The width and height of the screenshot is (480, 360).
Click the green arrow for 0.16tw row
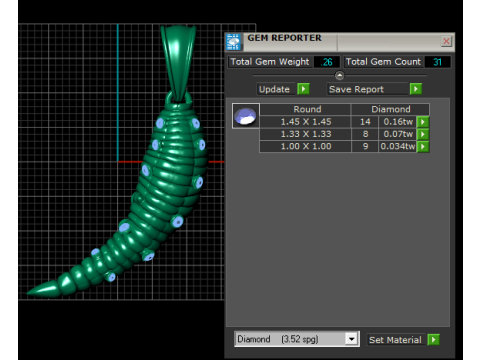423,122
